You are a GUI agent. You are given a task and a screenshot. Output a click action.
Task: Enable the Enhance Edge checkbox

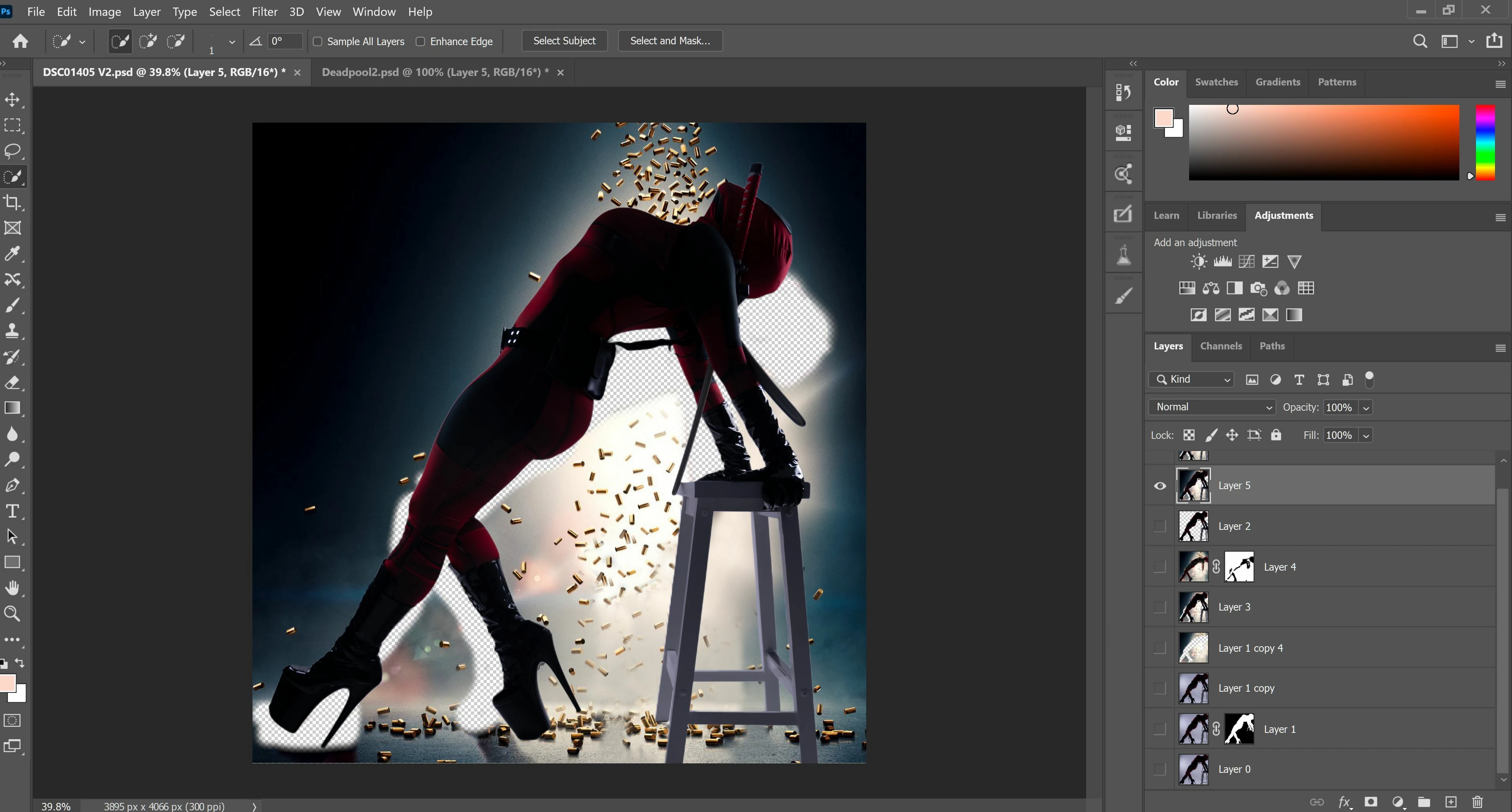420,42
